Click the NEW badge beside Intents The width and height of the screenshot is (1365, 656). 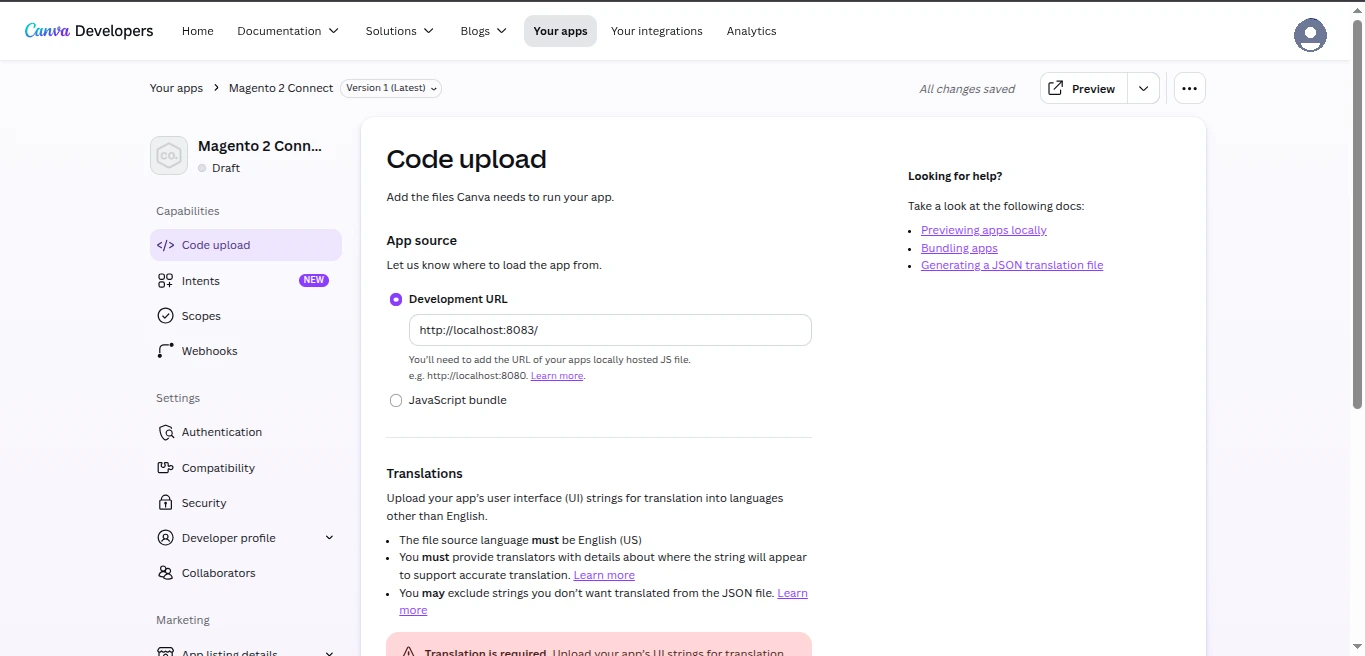314,281
